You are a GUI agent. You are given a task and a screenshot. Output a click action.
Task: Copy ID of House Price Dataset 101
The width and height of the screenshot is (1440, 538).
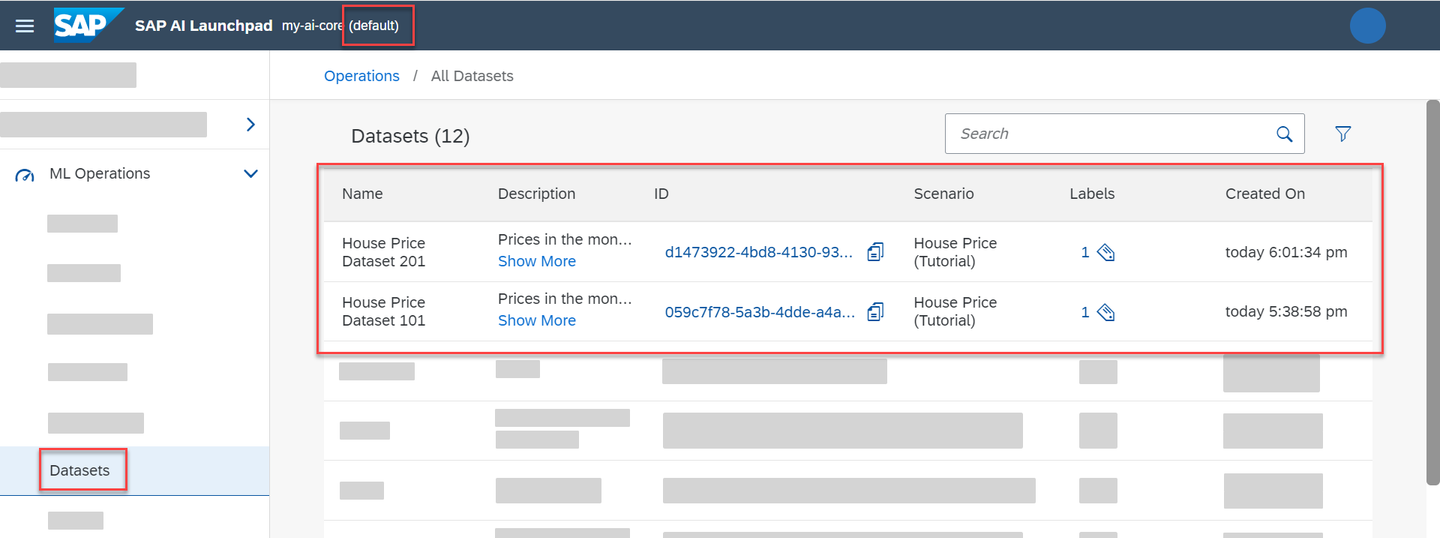click(x=875, y=312)
